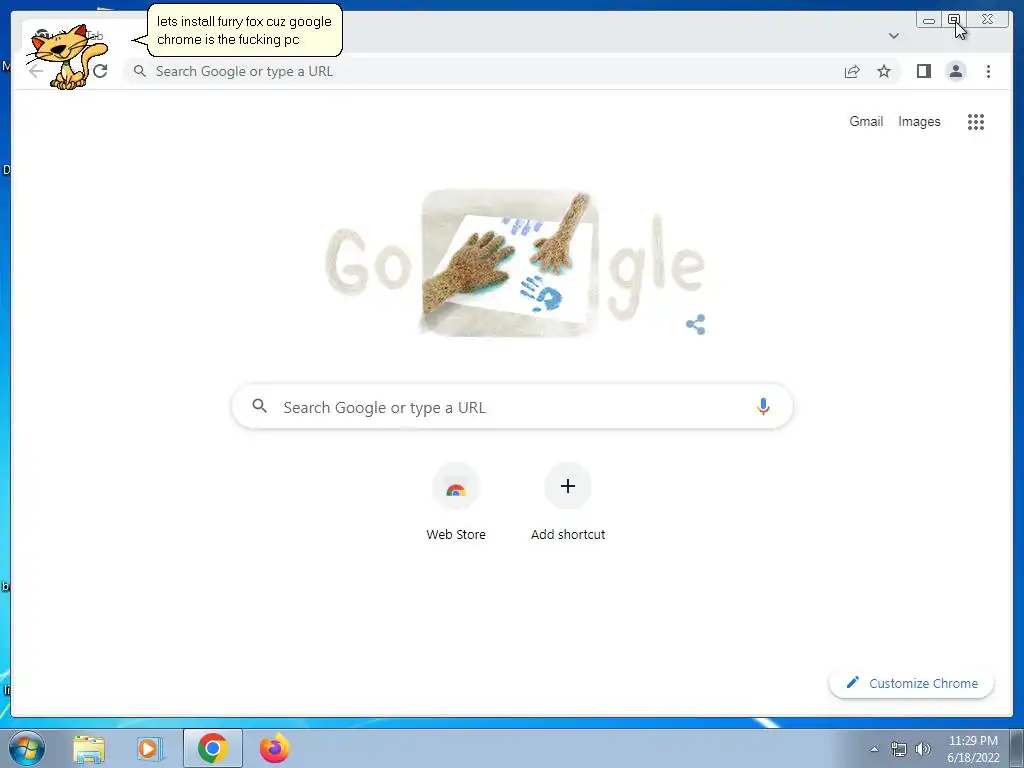1024x768 pixels.
Task: Click Customize Chrome button
Action: (912, 683)
